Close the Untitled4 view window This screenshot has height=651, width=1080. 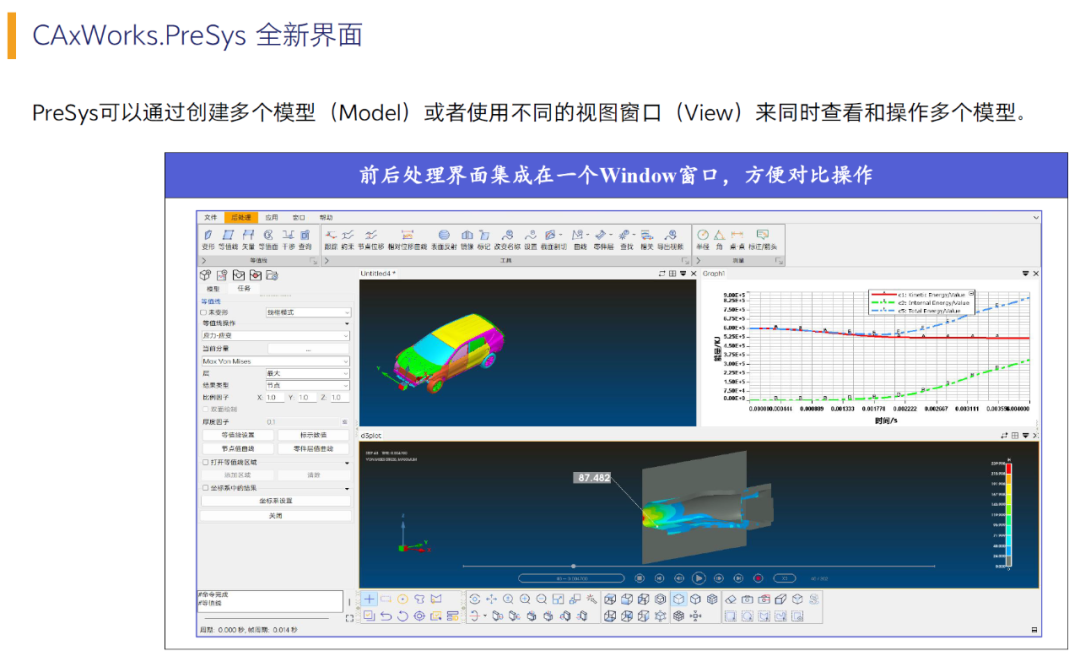(694, 273)
